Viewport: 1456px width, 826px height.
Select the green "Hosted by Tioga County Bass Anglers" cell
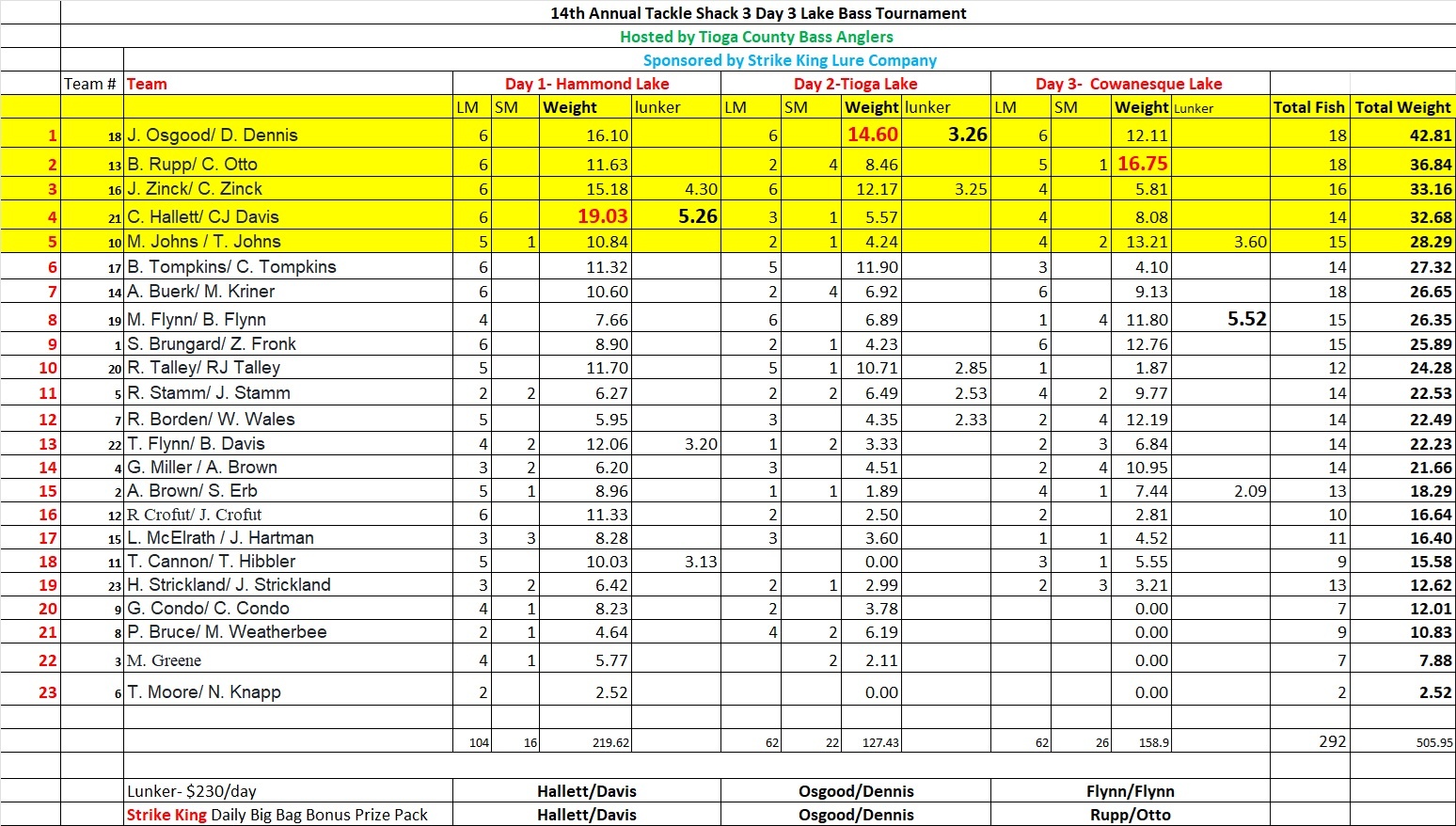click(756, 37)
